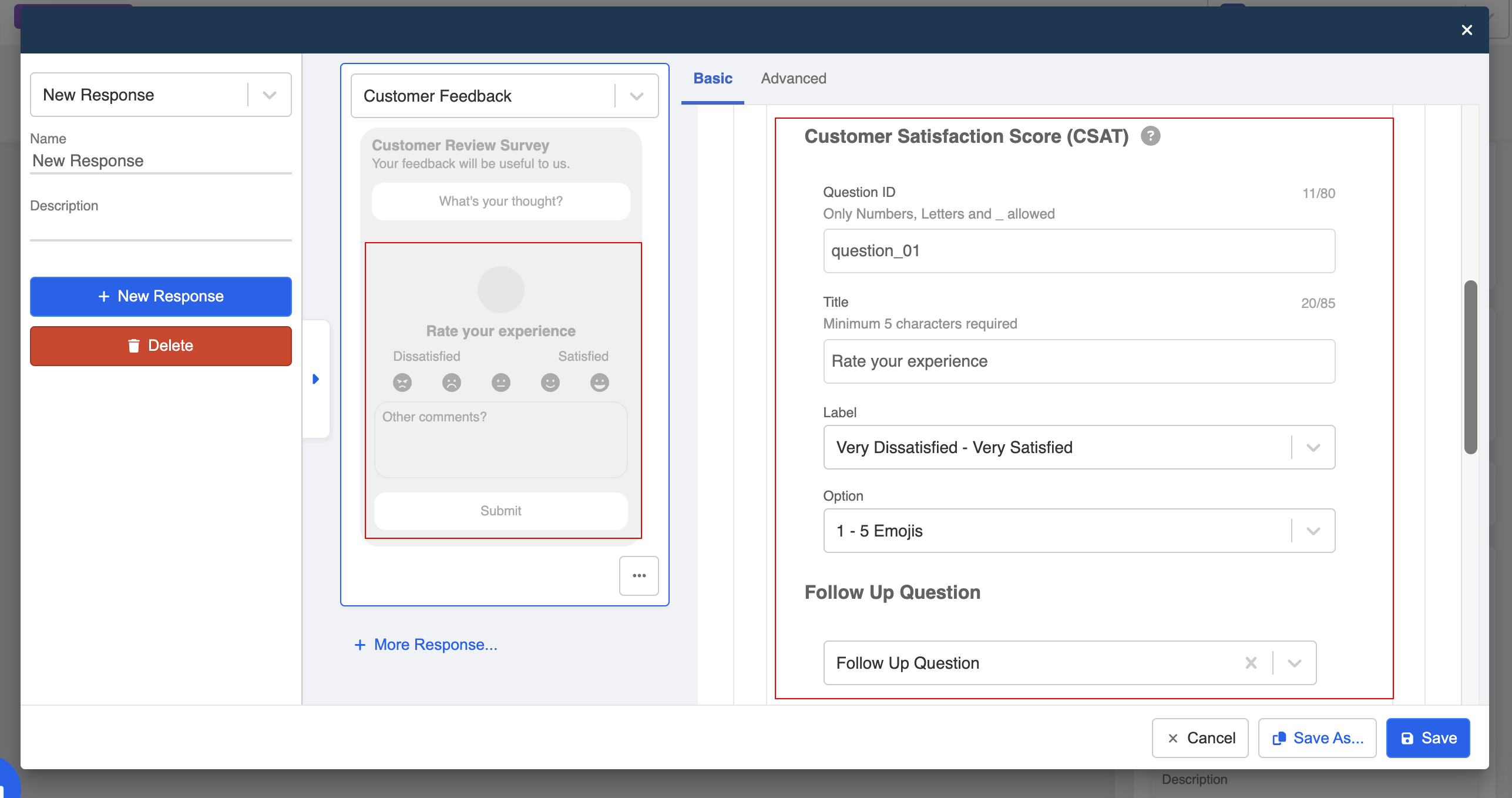This screenshot has width=1512, height=798.
Task: Click the CSAT help question mark icon
Action: coord(1150,136)
